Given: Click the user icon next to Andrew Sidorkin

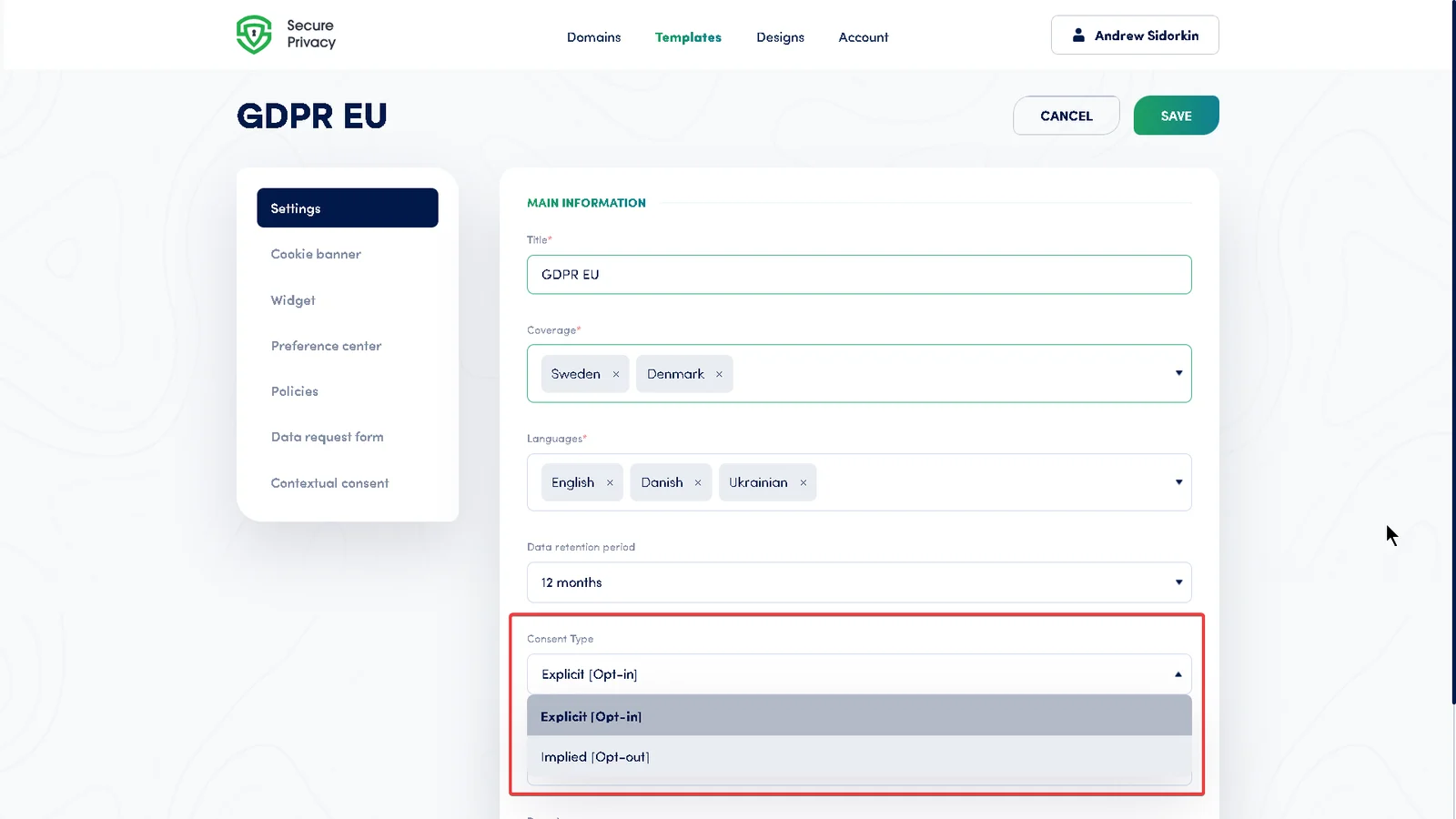Looking at the screenshot, I should (1078, 35).
